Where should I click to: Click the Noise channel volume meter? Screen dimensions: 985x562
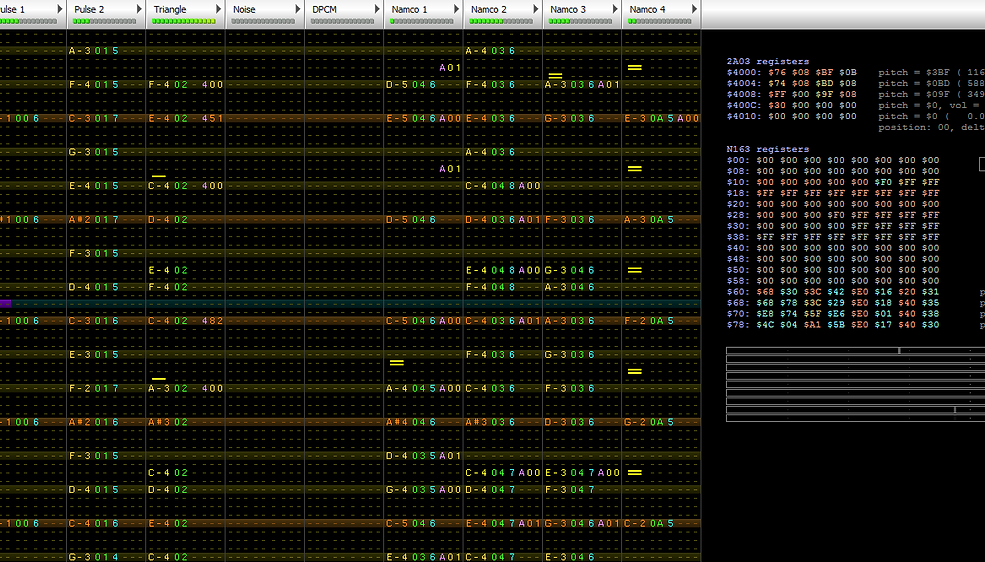point(263,21)
